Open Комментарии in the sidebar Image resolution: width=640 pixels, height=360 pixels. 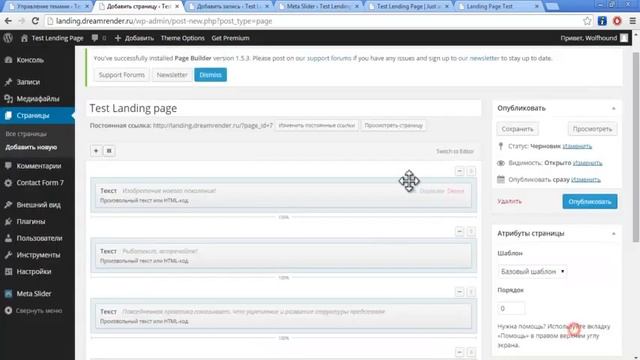(37, 166)
